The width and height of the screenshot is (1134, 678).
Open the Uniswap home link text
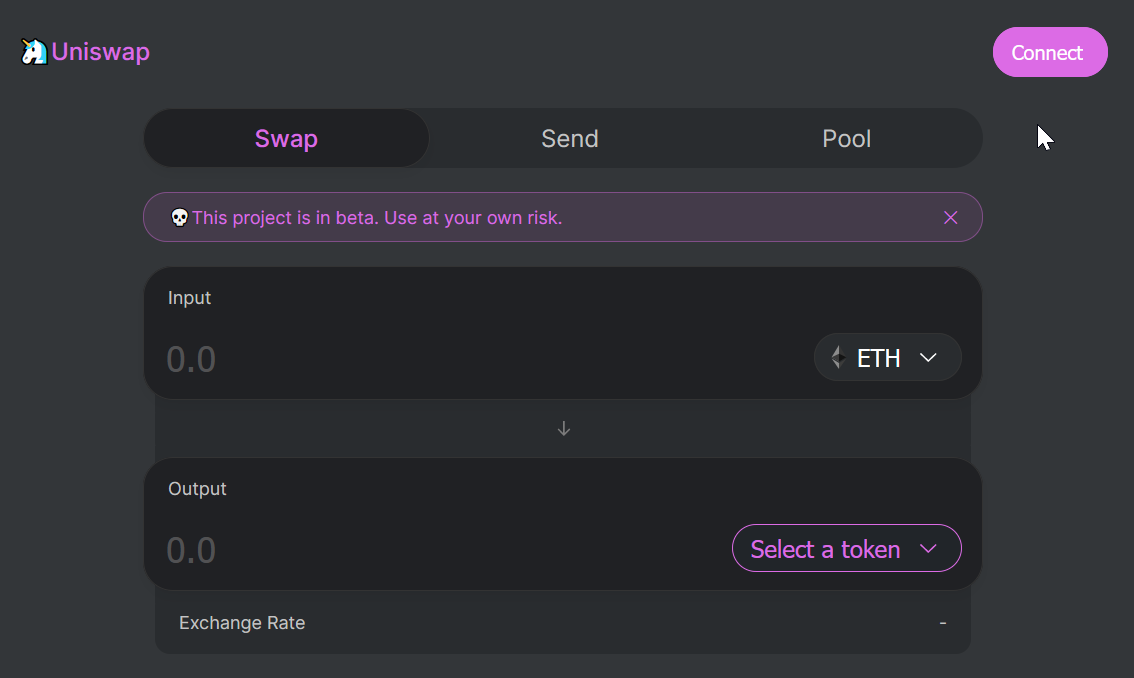click(x=101, y=51)
